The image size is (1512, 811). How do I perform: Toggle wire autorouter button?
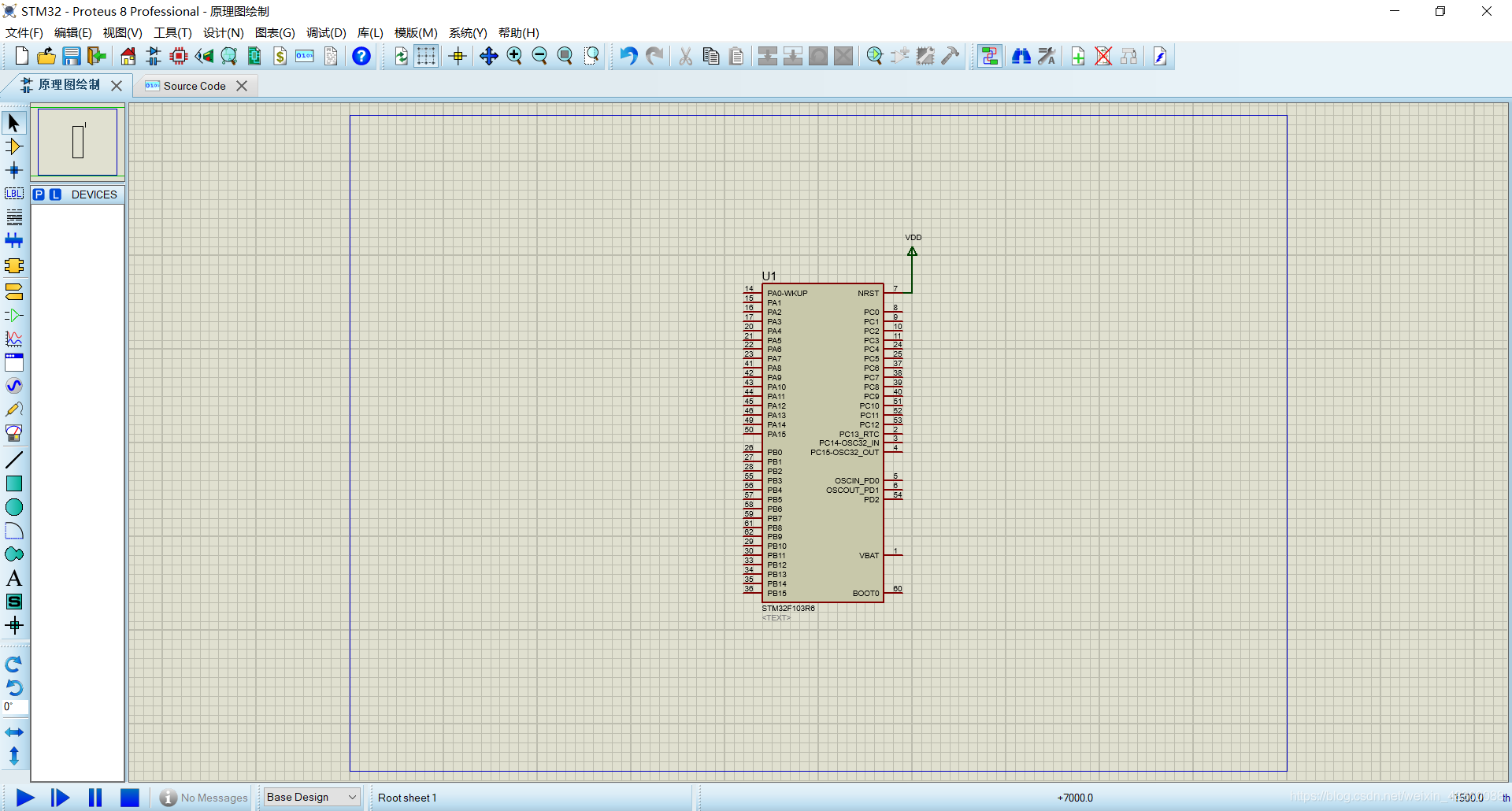point(990,56)
